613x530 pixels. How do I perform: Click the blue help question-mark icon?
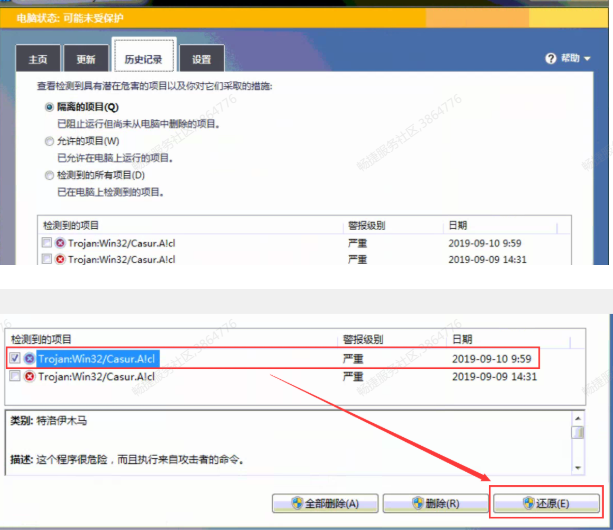point(551,59)
